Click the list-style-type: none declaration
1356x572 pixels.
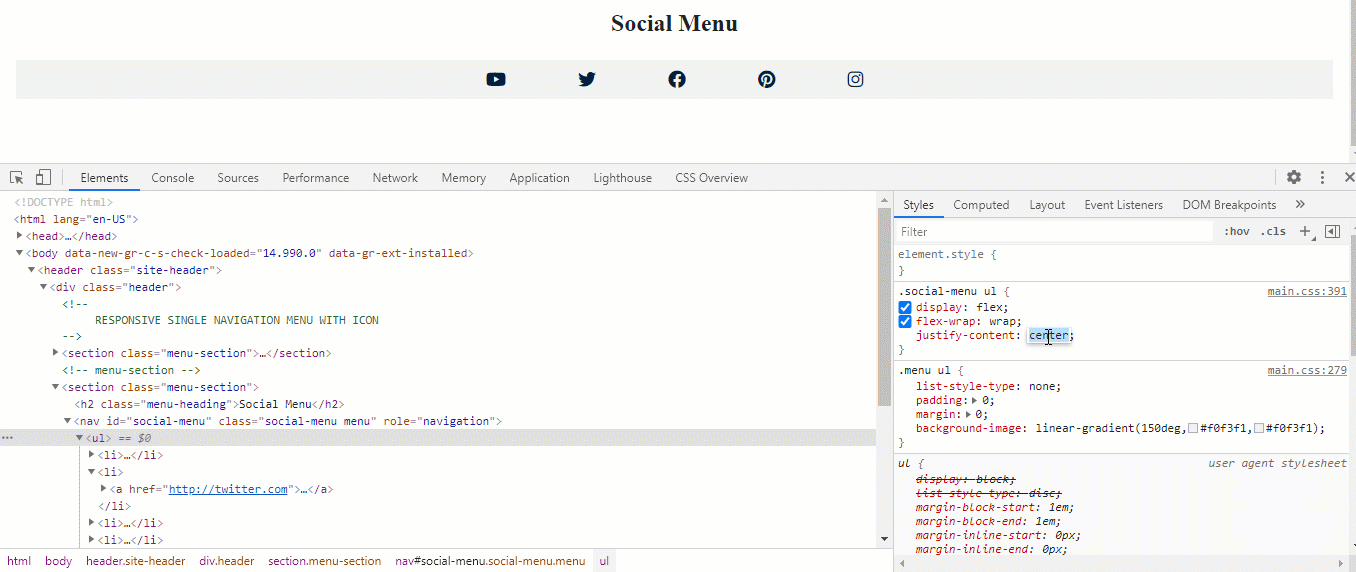[988, 386]
